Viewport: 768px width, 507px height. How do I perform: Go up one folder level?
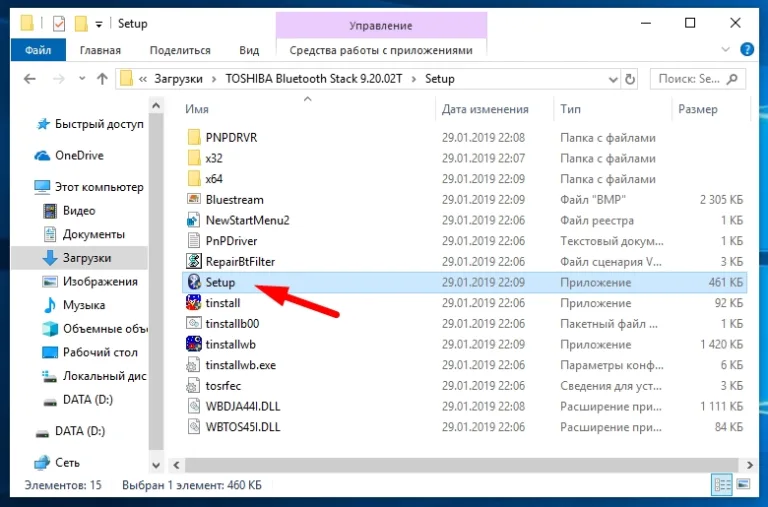(102, 79)
